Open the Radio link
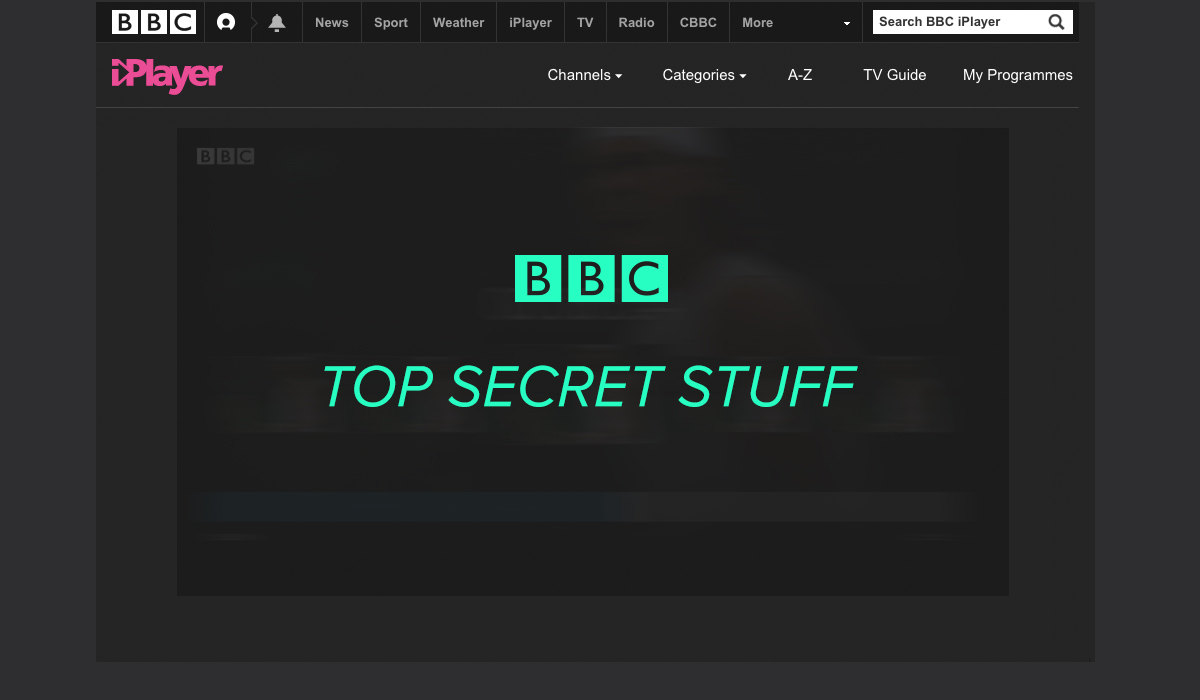 point(637,22)
